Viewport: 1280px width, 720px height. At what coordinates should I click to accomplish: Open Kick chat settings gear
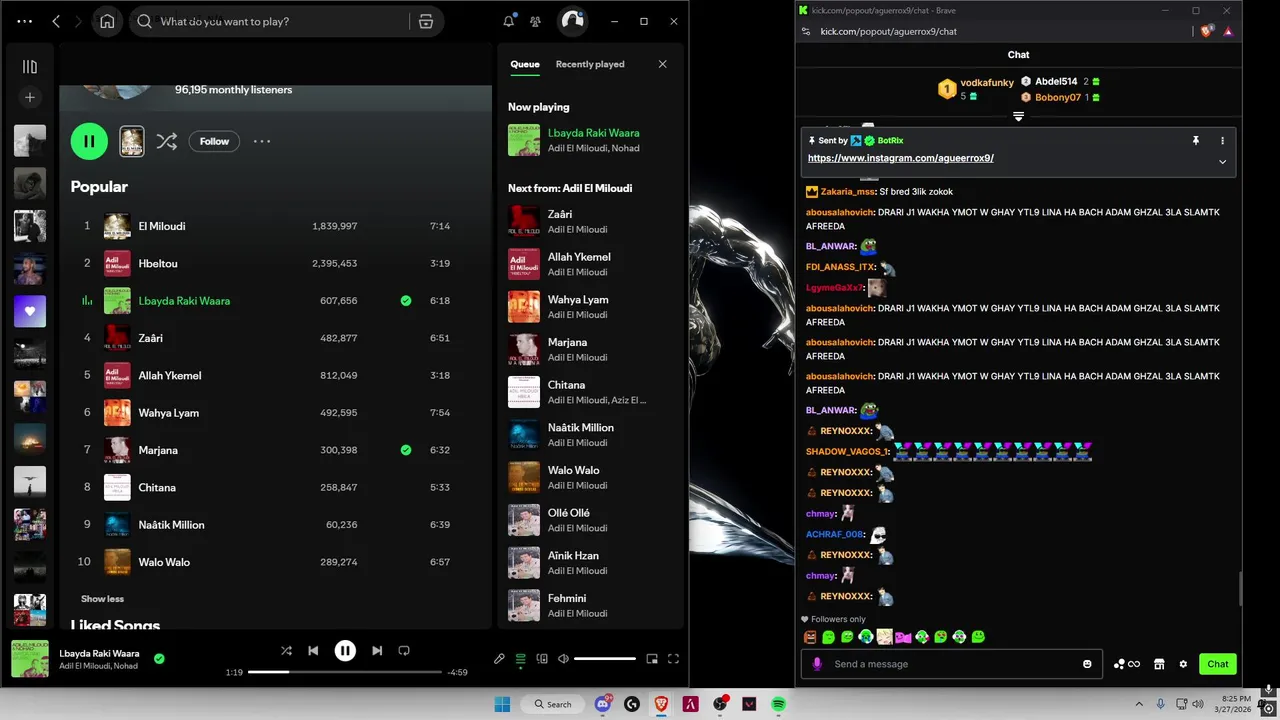[1183, 664]
